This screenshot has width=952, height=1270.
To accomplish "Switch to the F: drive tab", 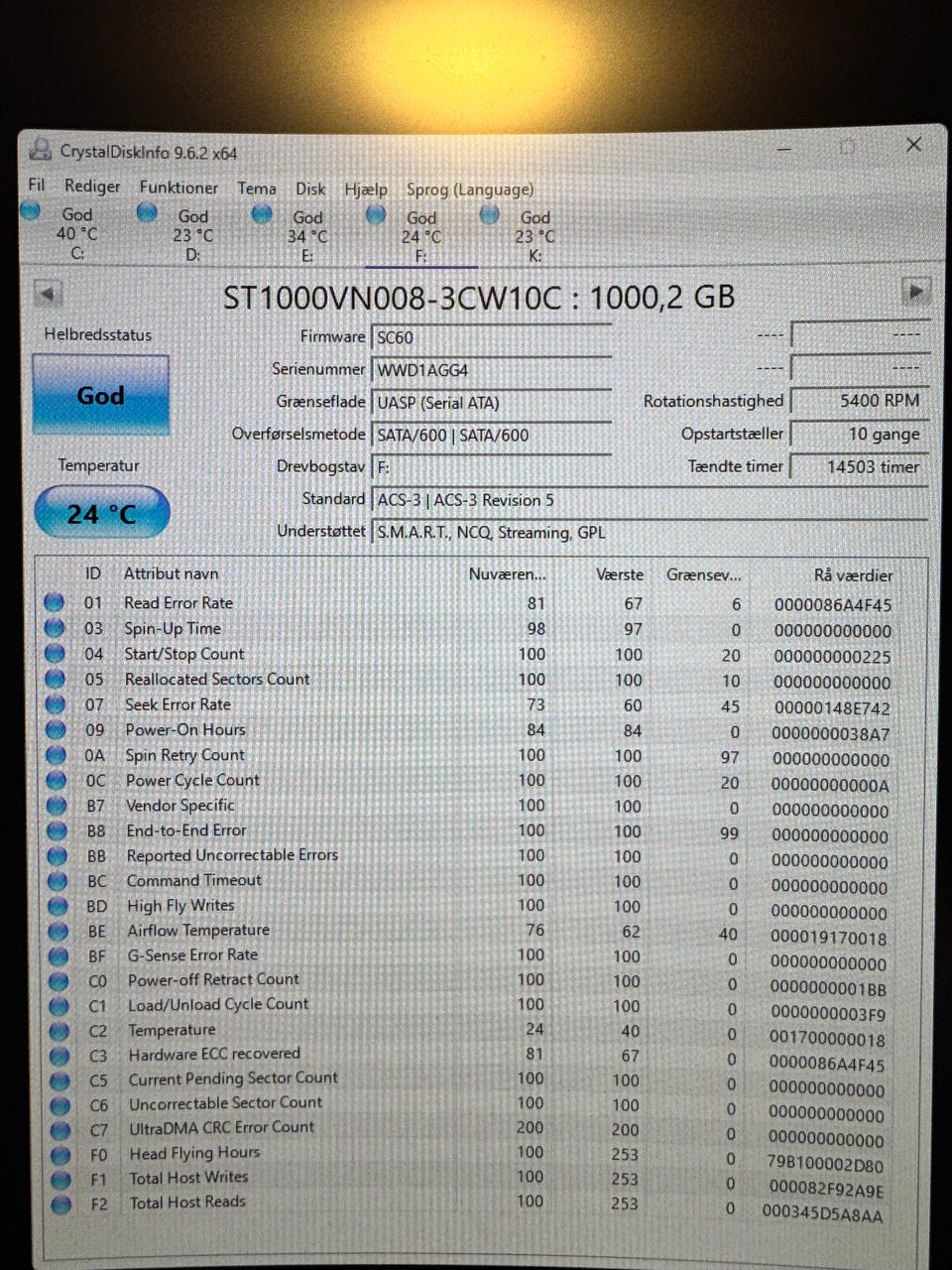I will [420, 237].
